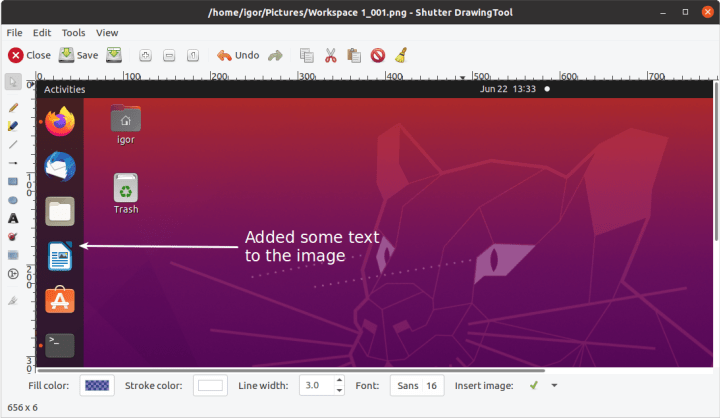Screen dimensions: 720x418
Task: Open the Stroke color picker
Action: click(210, 385)
